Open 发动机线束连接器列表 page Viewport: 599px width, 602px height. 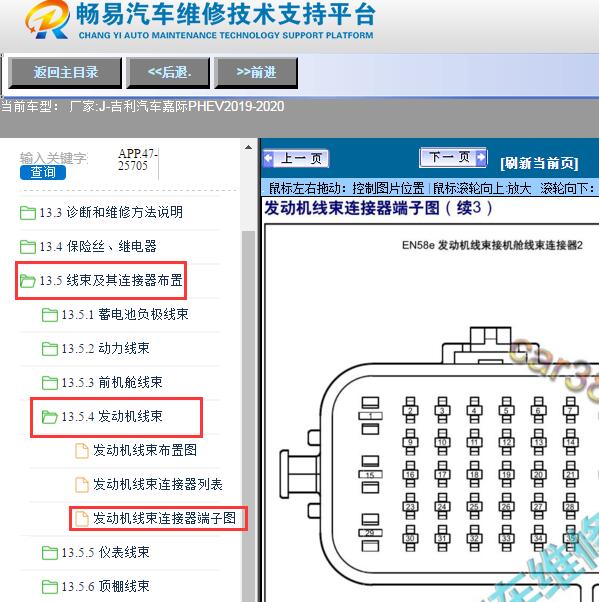click(158, 485)
